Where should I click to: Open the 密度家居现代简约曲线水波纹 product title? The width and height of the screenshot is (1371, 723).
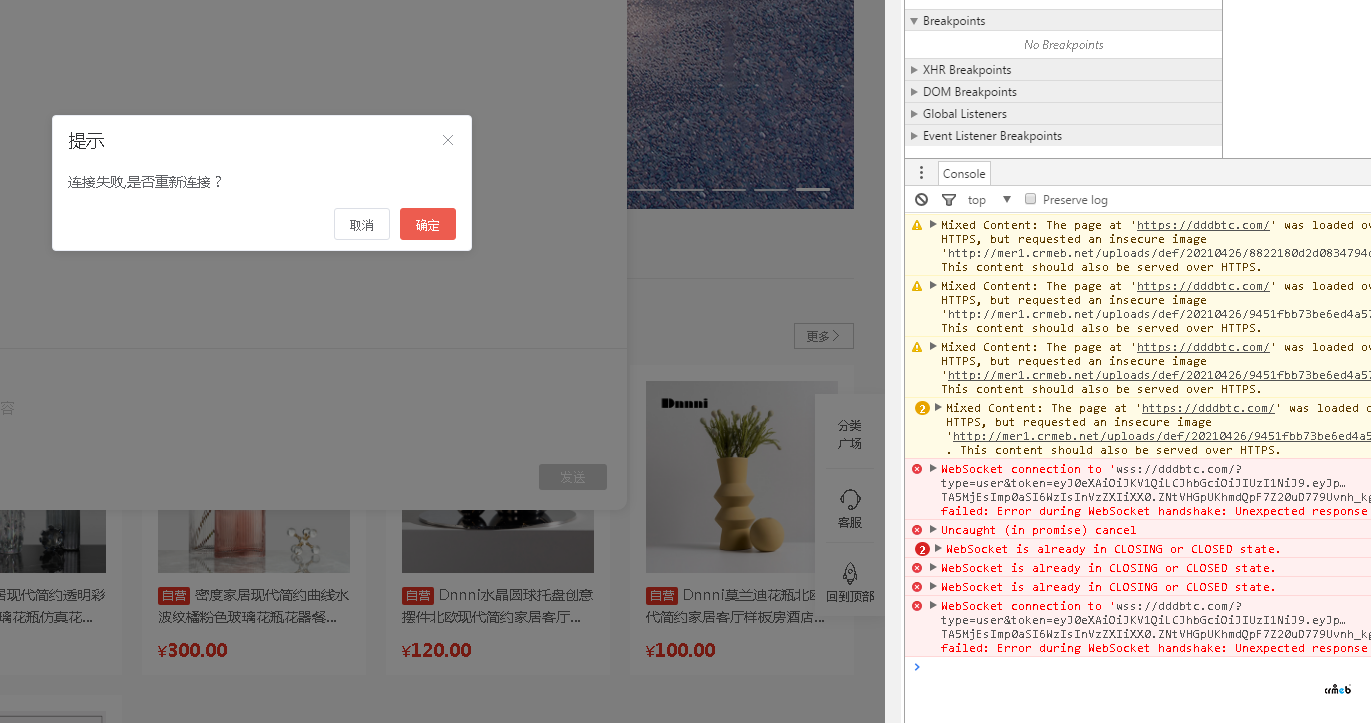pyautogui.click(x=254, y=606)
